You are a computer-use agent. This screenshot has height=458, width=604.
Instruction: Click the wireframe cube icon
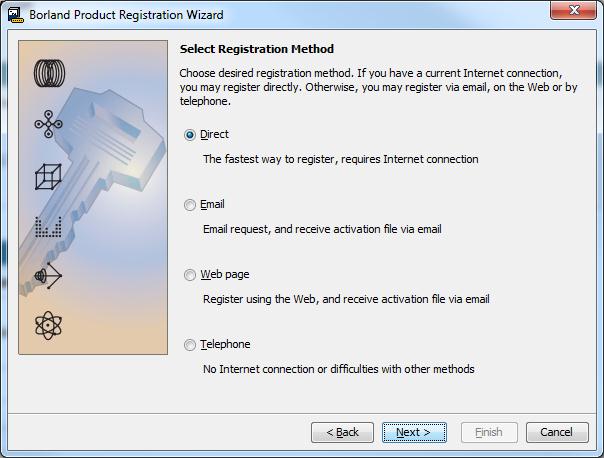(x=47, y=177)
